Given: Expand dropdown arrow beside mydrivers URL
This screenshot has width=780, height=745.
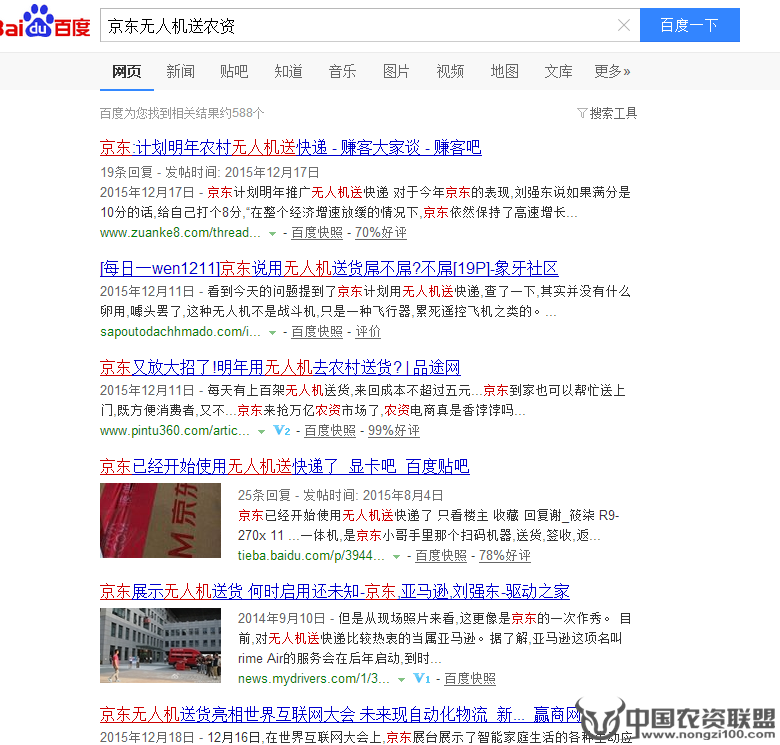Looking at the screenshot, I should (x=401, y=680).
